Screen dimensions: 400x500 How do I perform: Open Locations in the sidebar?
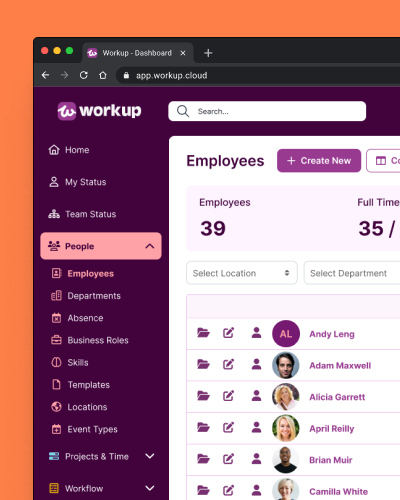pyautogui.click(x=79, y=407)
